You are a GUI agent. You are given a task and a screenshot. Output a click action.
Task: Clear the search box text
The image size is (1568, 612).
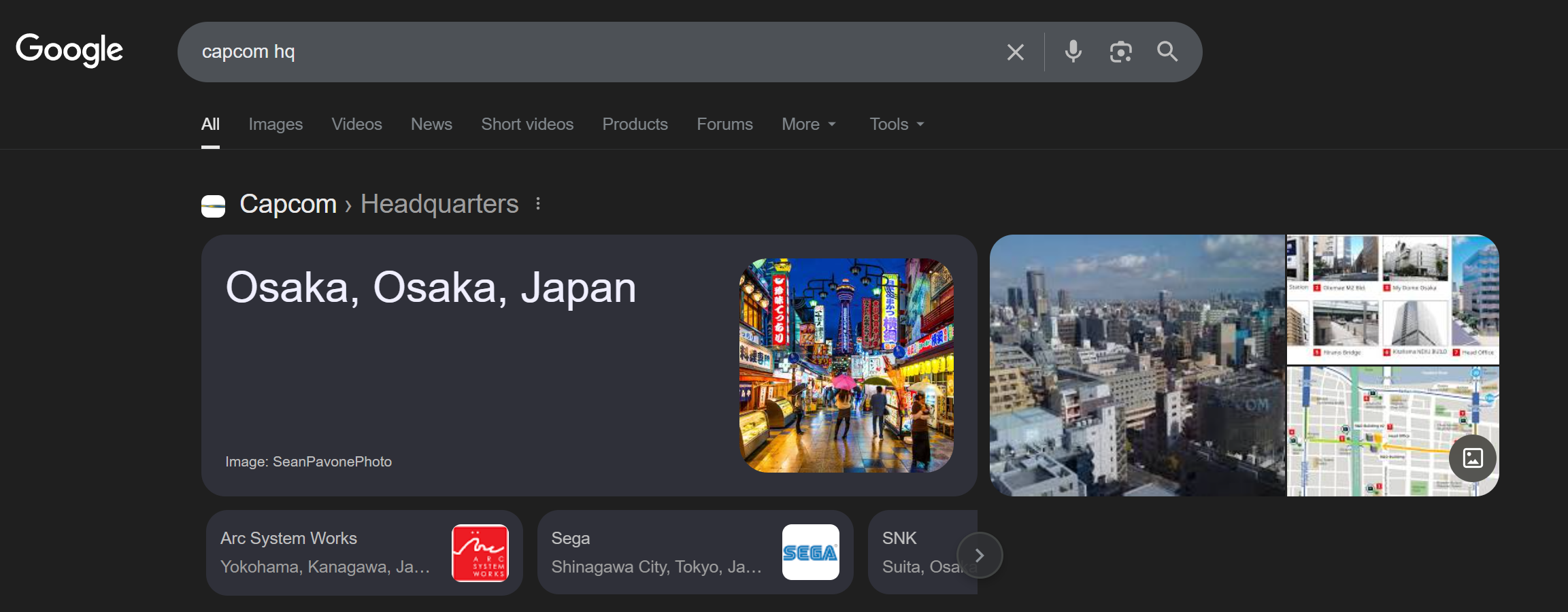[x=1015, y=52]
